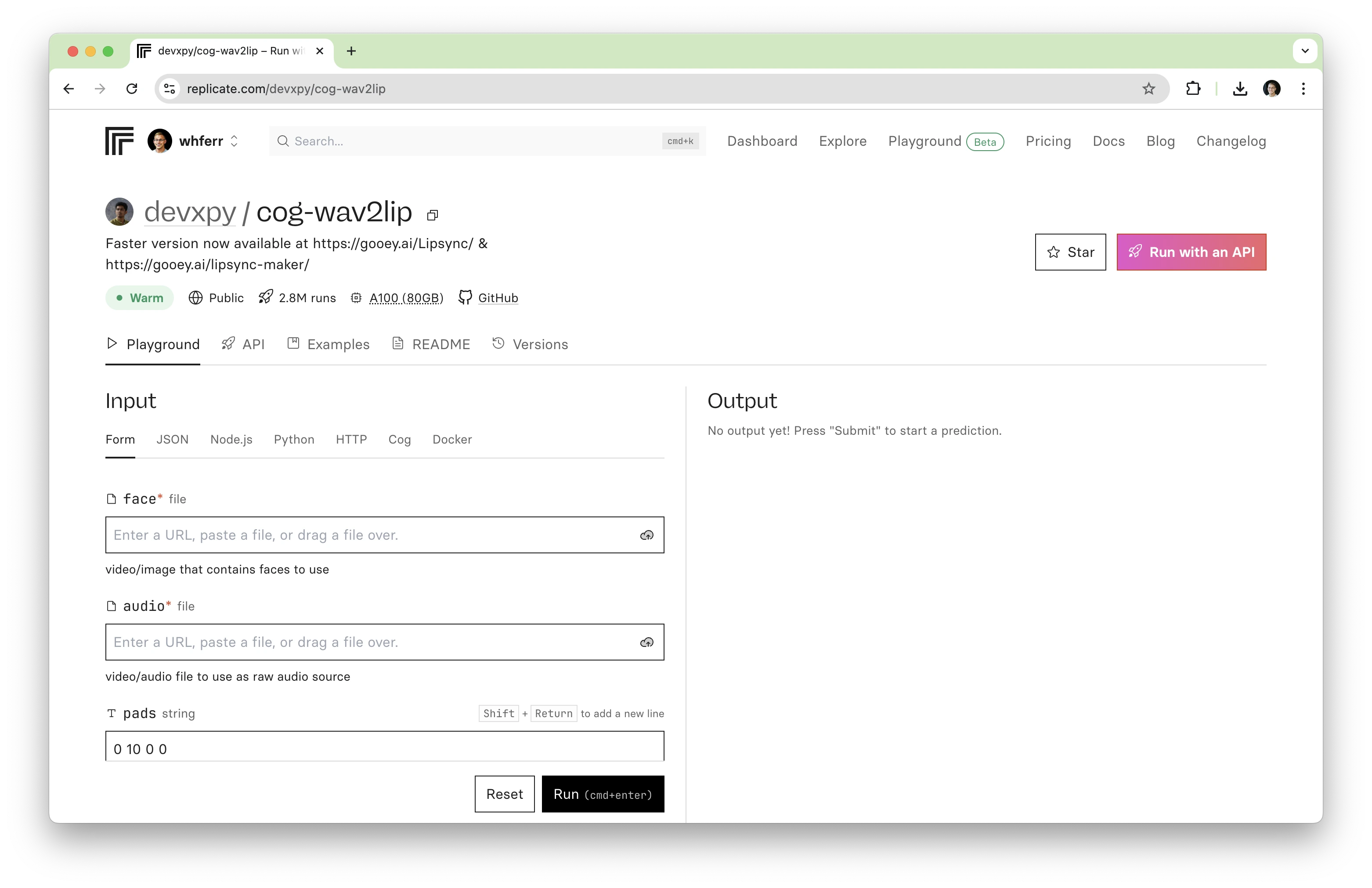Click the Run with an API button
The height and width of the screenshot is (888, 1372).
coord(1191,252)
